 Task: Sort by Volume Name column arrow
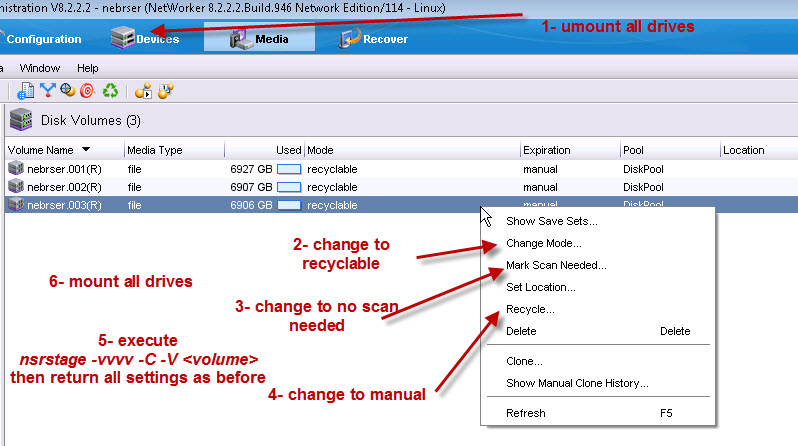(86, 150)
